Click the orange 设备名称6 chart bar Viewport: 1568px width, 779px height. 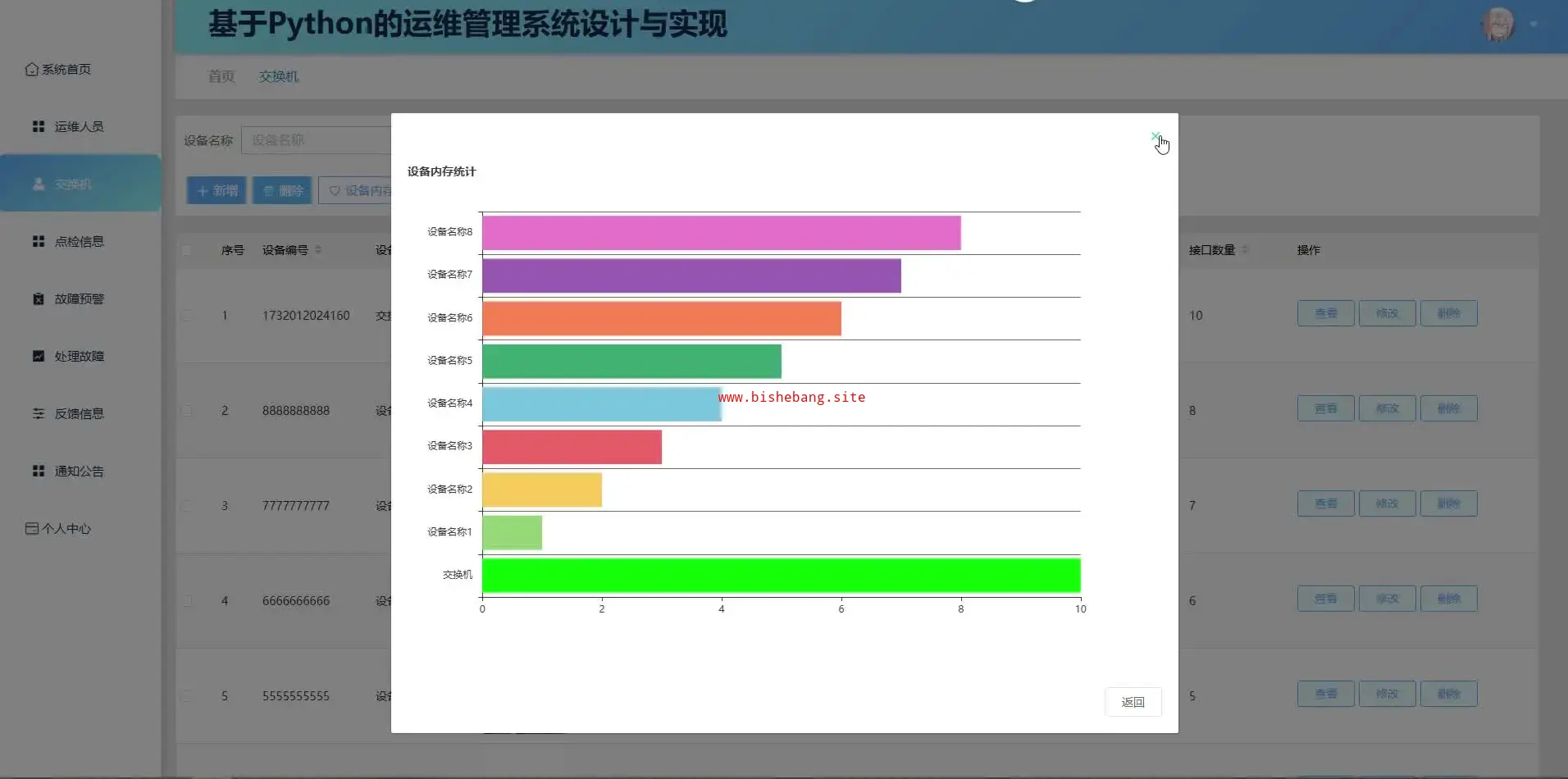click(662, 318)
